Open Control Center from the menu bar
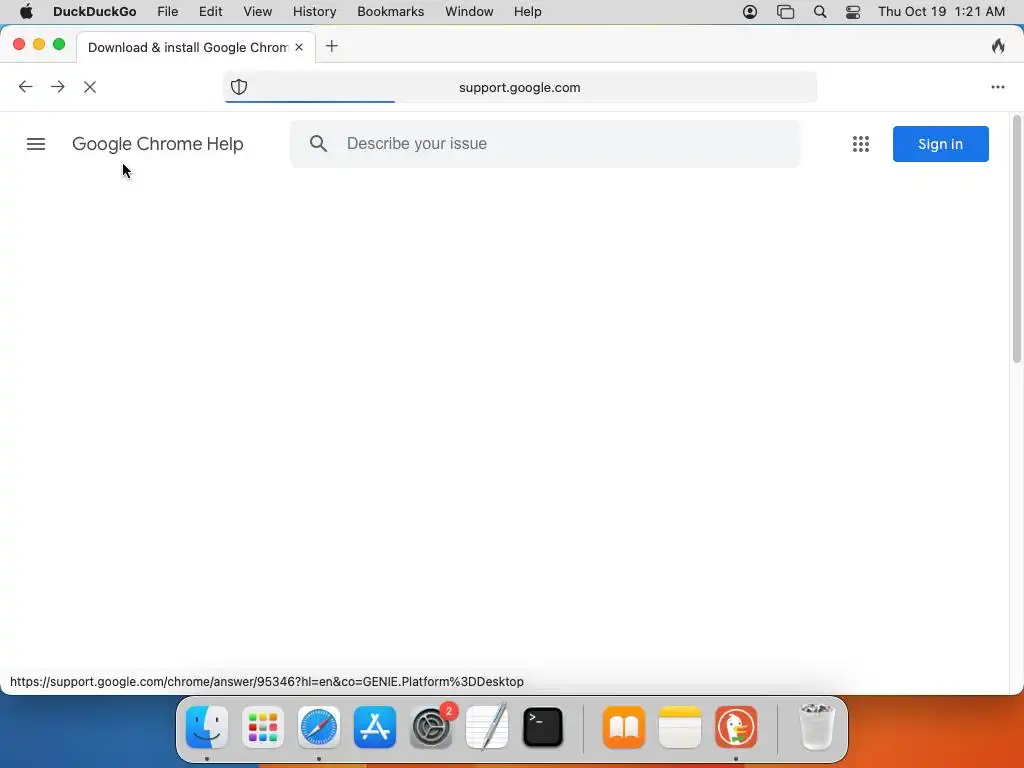The image size is (1024, 768). click(853, 12)
